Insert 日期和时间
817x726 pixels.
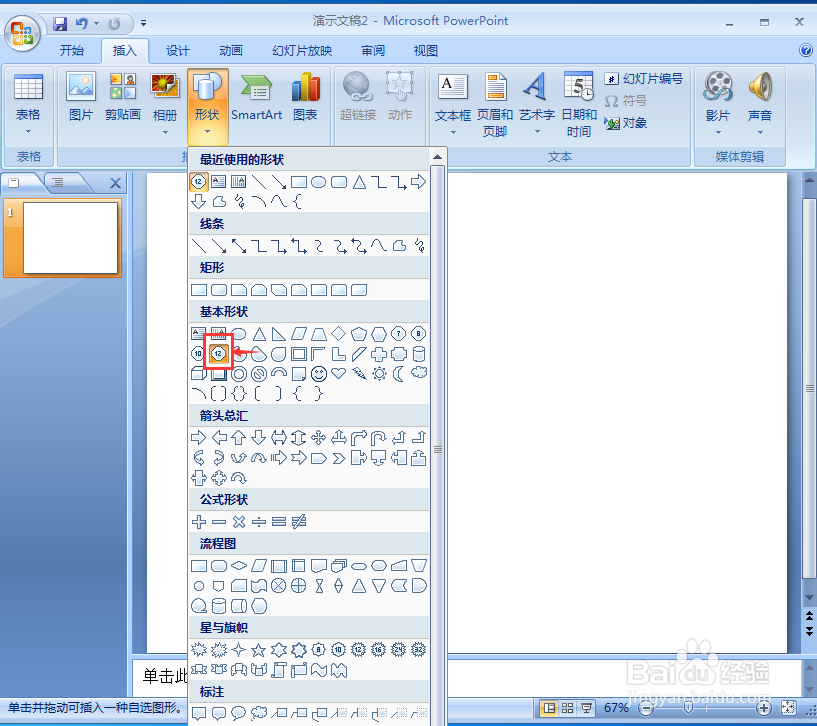[x=579, y=106]
